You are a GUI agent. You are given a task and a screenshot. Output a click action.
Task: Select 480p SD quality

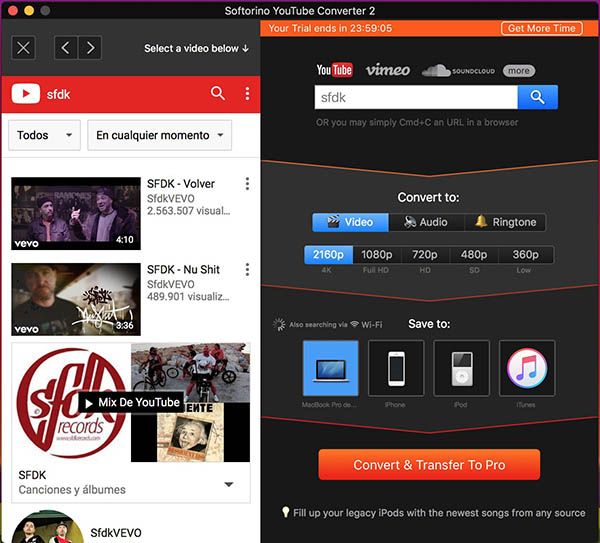pyautogui.click(x=474, y=255)
